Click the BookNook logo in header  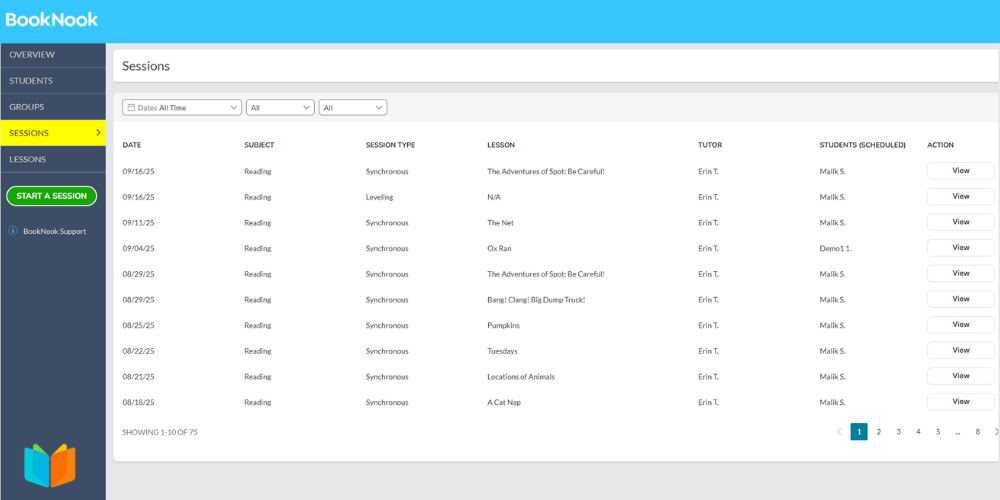click(52, 19)
